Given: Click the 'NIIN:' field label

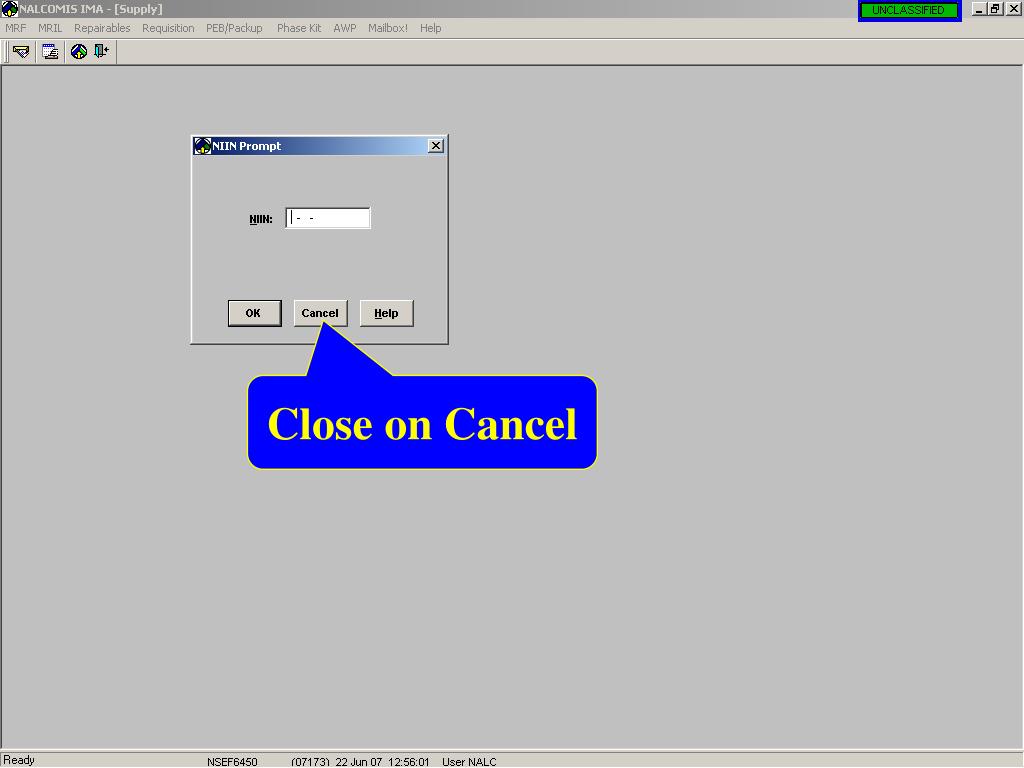Looking at the screenshot, I should pyautogui.click(x=261, y=219).
